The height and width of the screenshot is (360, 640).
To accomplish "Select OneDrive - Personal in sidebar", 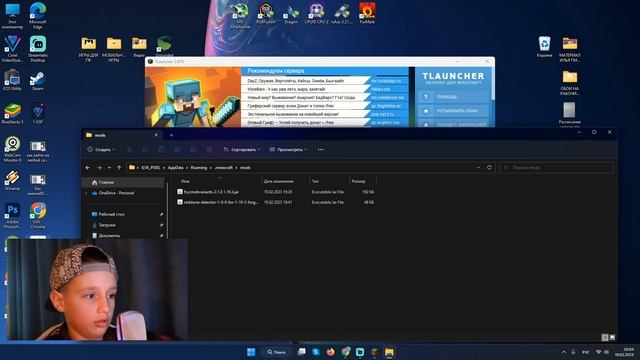I will click(x=117, y=193).
